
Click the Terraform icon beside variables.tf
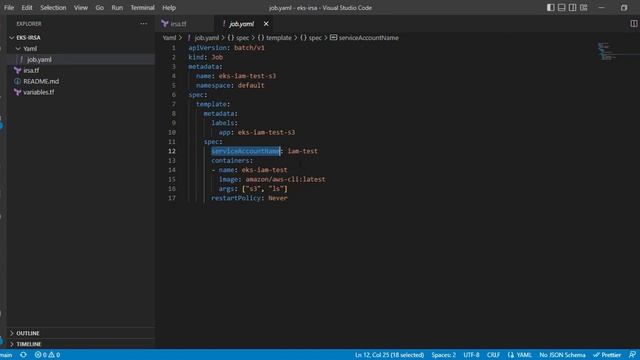[18, 92]
